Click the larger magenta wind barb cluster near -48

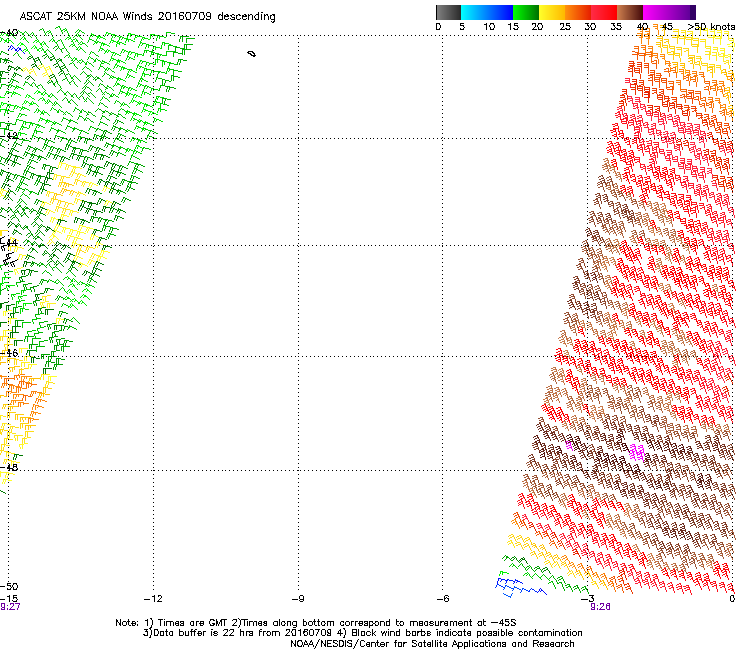click(637, 452)
